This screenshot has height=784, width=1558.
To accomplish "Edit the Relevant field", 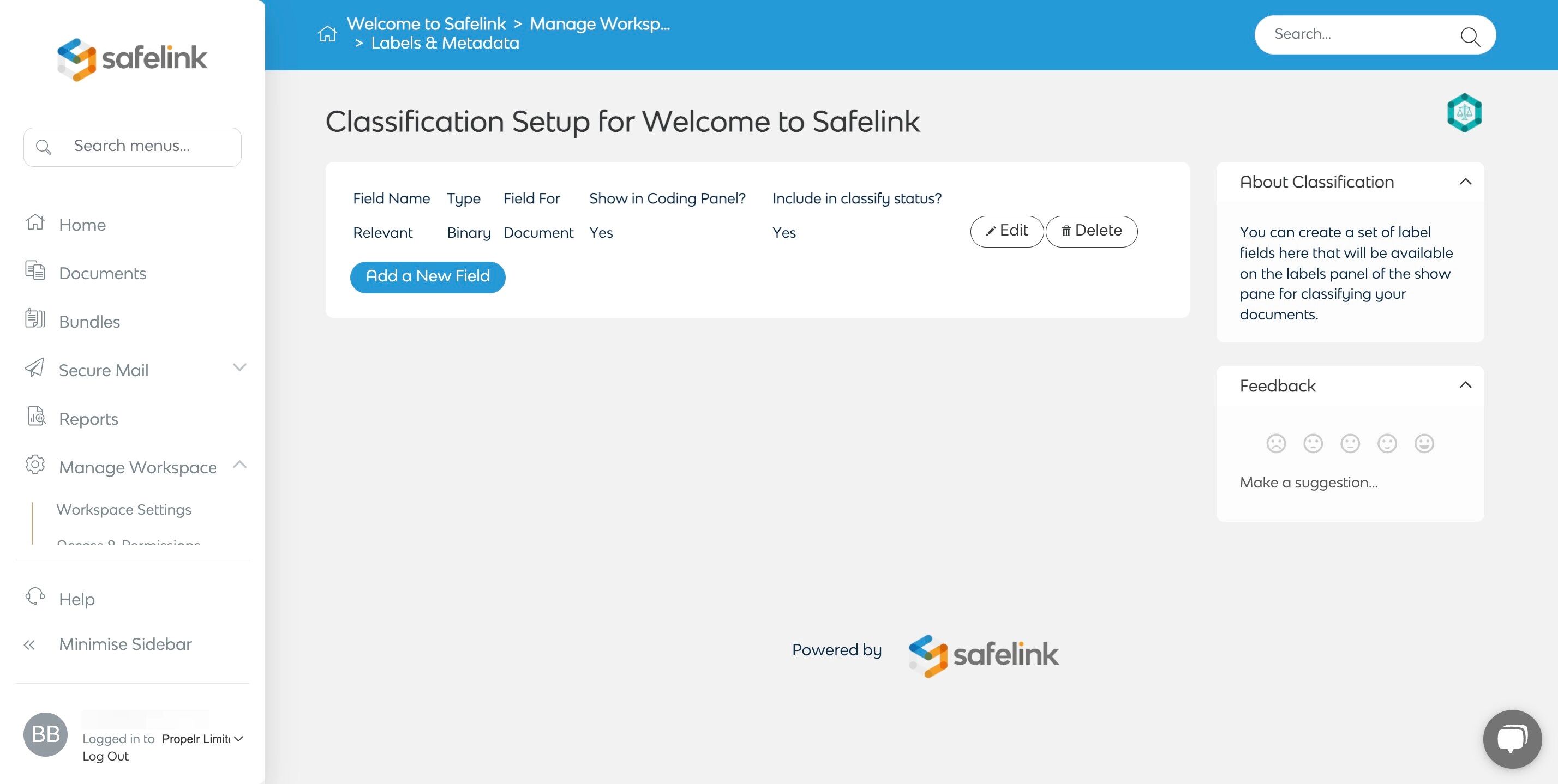I will pyautogui.click(x=1006, y=232).
